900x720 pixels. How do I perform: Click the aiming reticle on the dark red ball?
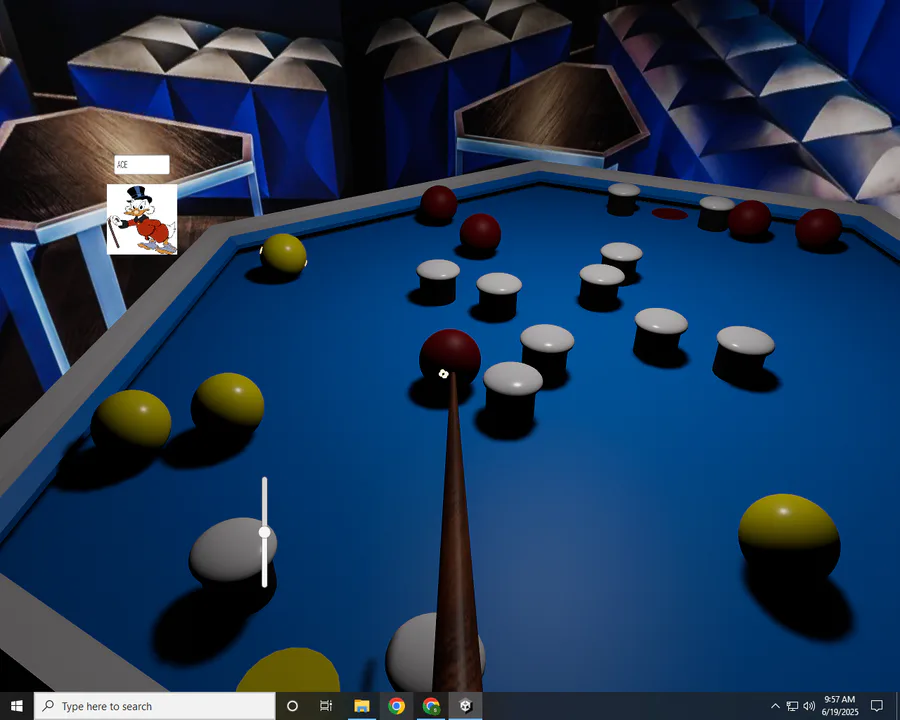coord(443,374)
